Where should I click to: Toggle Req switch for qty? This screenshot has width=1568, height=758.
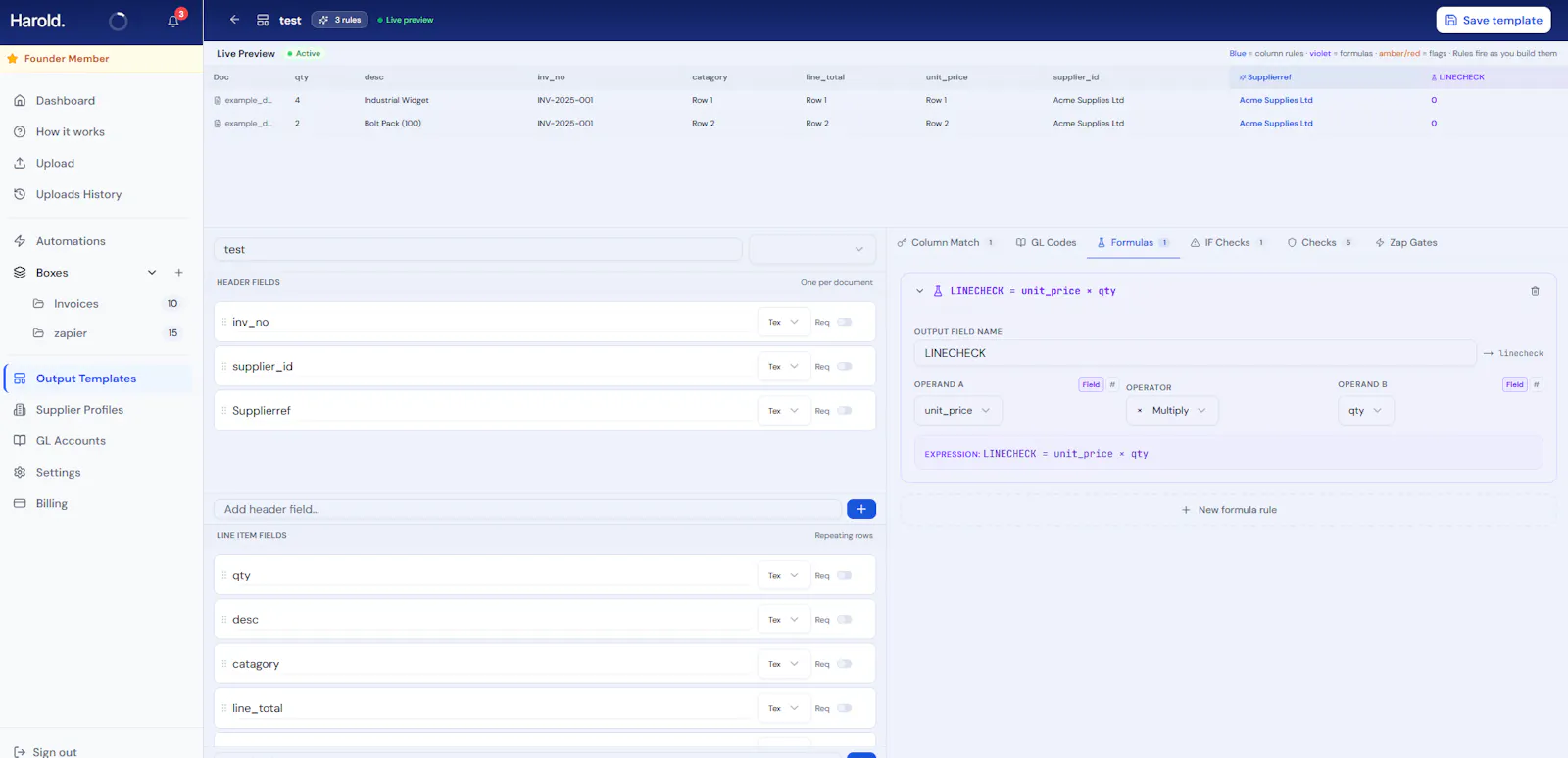tap(845, 576)
